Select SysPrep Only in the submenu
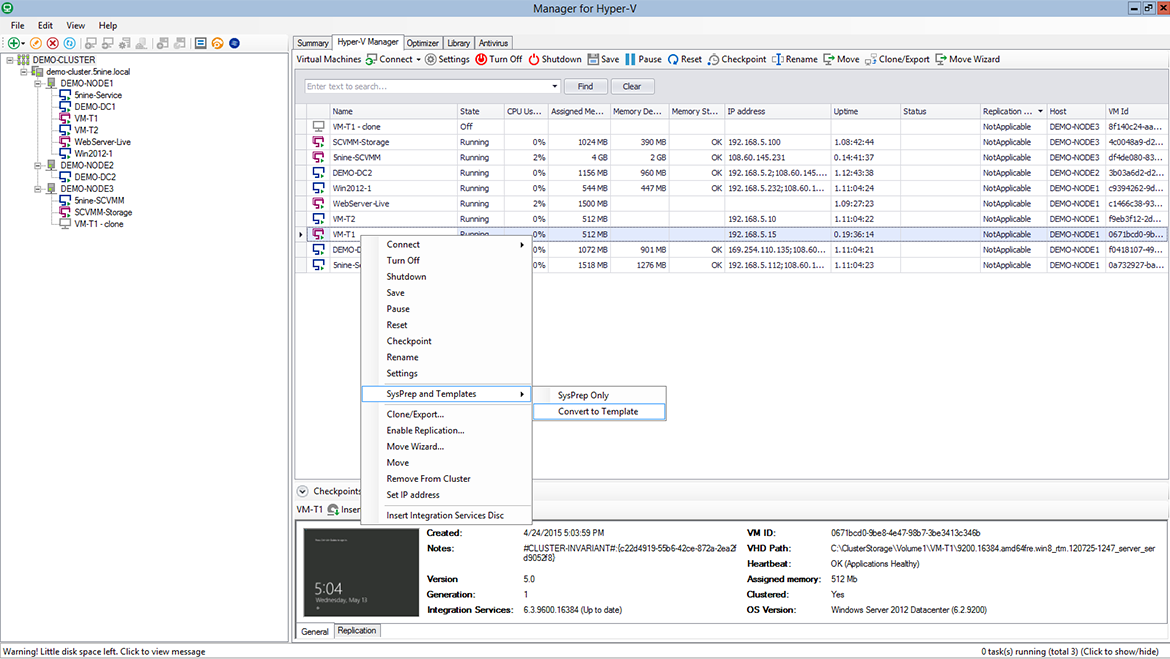Viewport: 1170px width, 659px height. [x=583, y=395]
